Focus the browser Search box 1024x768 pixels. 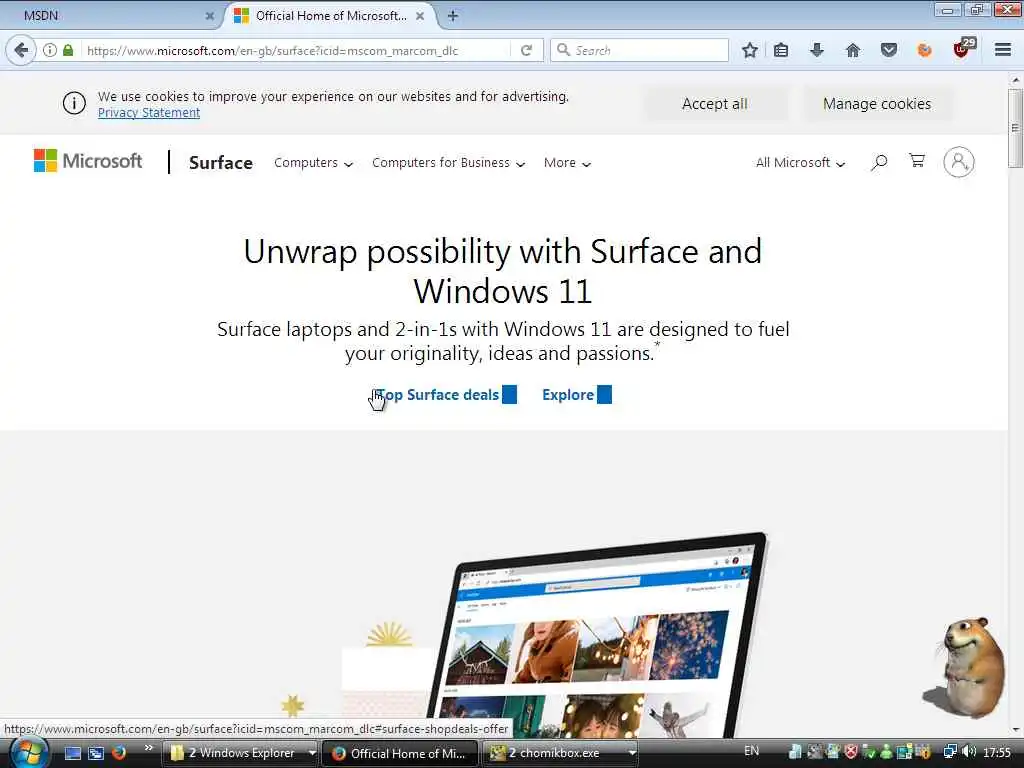click(x=639, y=50)
